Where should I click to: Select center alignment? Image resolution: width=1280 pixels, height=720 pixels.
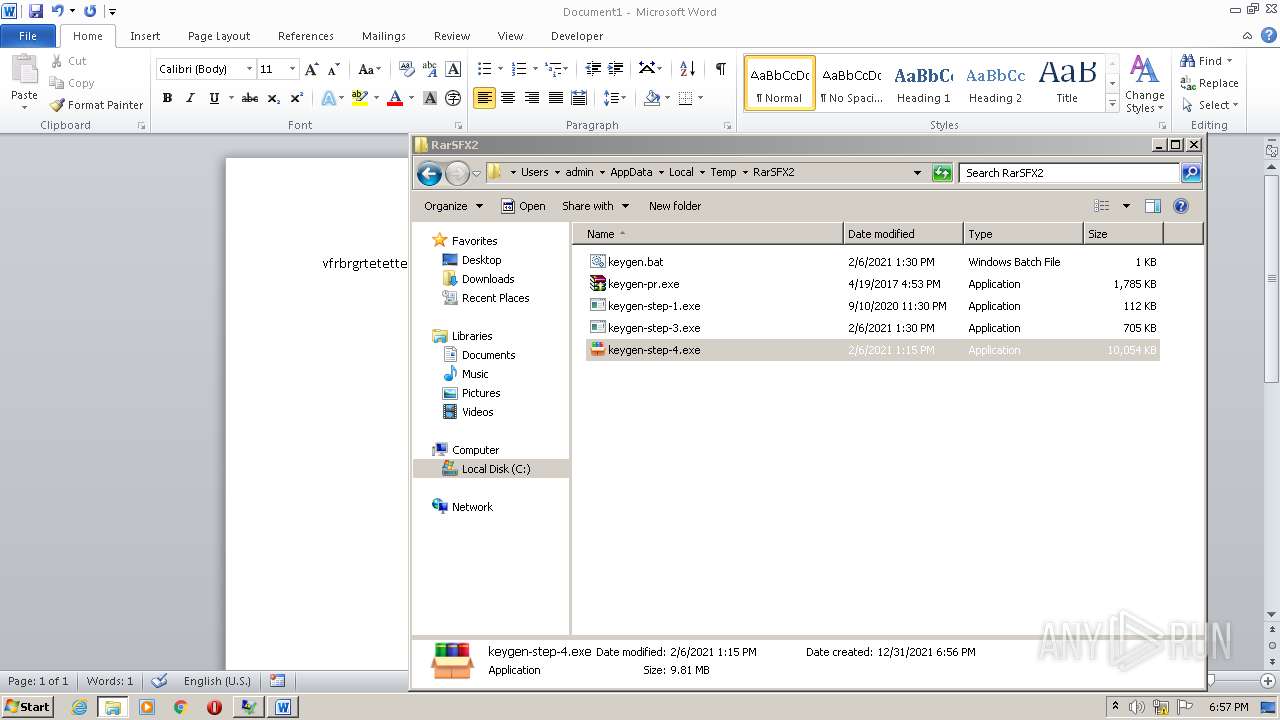508,98
